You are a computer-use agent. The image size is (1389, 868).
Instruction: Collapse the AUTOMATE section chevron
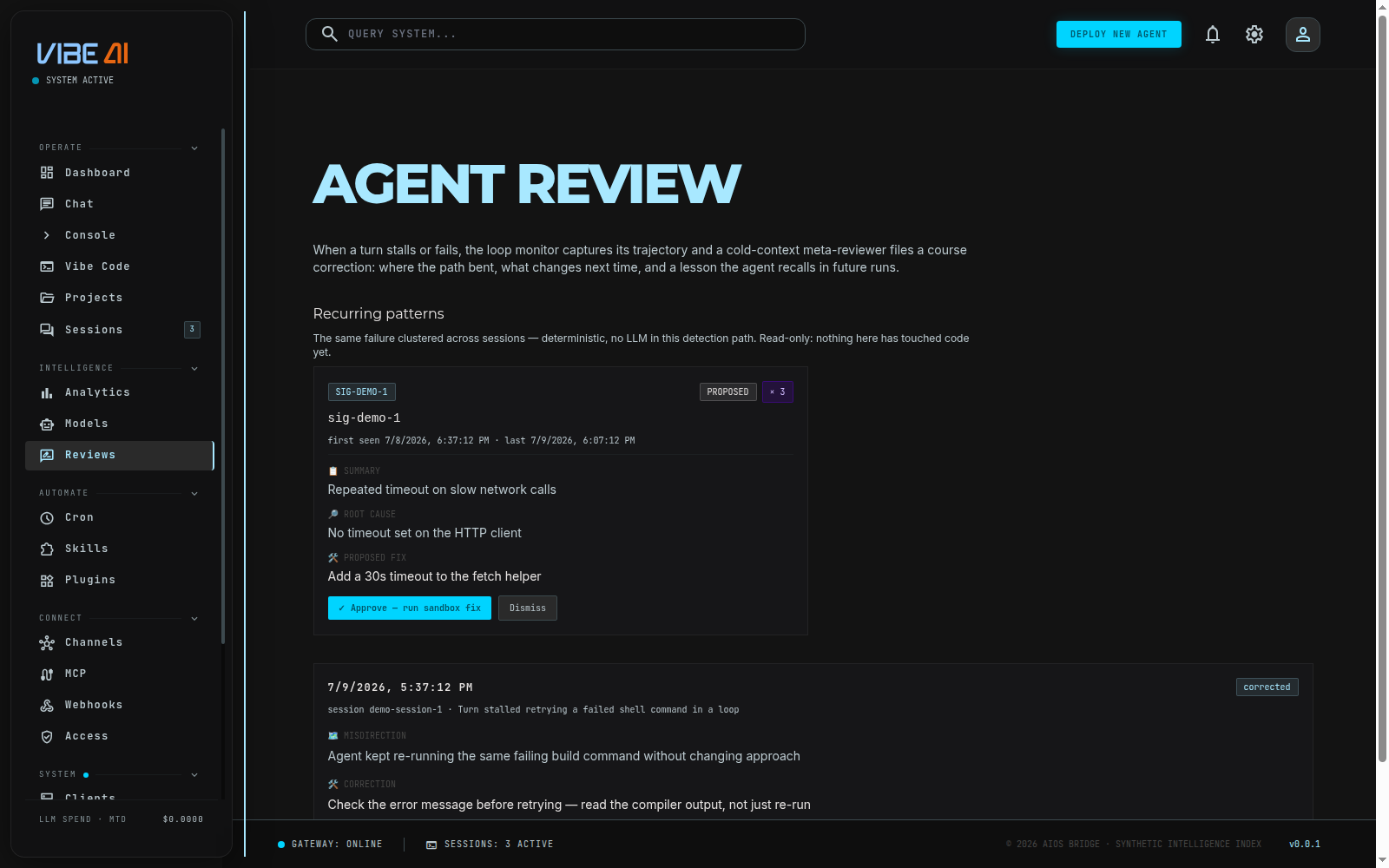coord(194,494)
